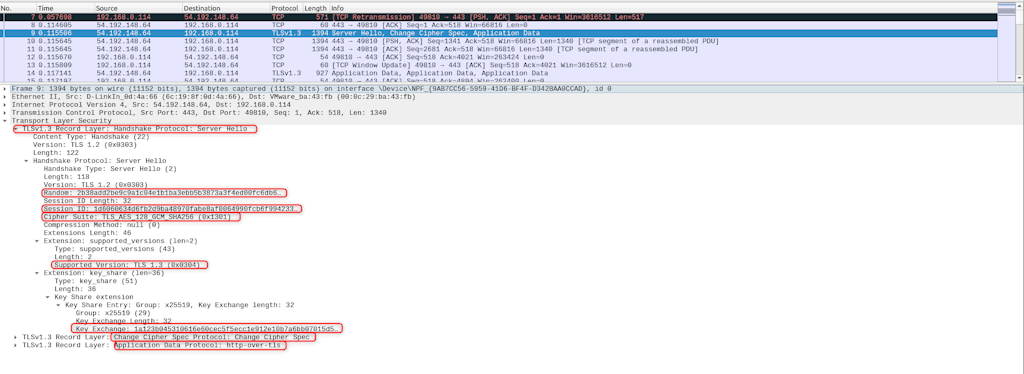Viewport: 1024px width, 374px height.
Task: Expand the Change Cipher Spec record layer
Action: (x=16, y=337)
